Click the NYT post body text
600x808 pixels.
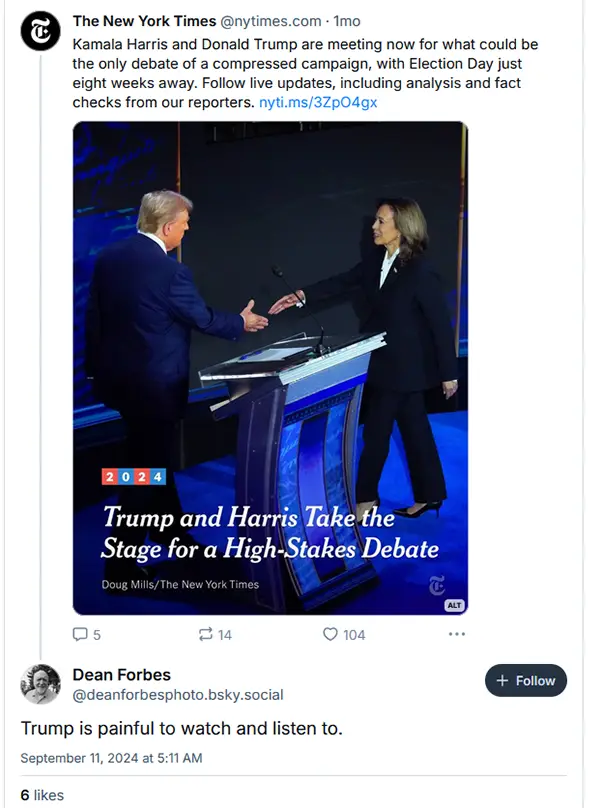coord(305,73)
